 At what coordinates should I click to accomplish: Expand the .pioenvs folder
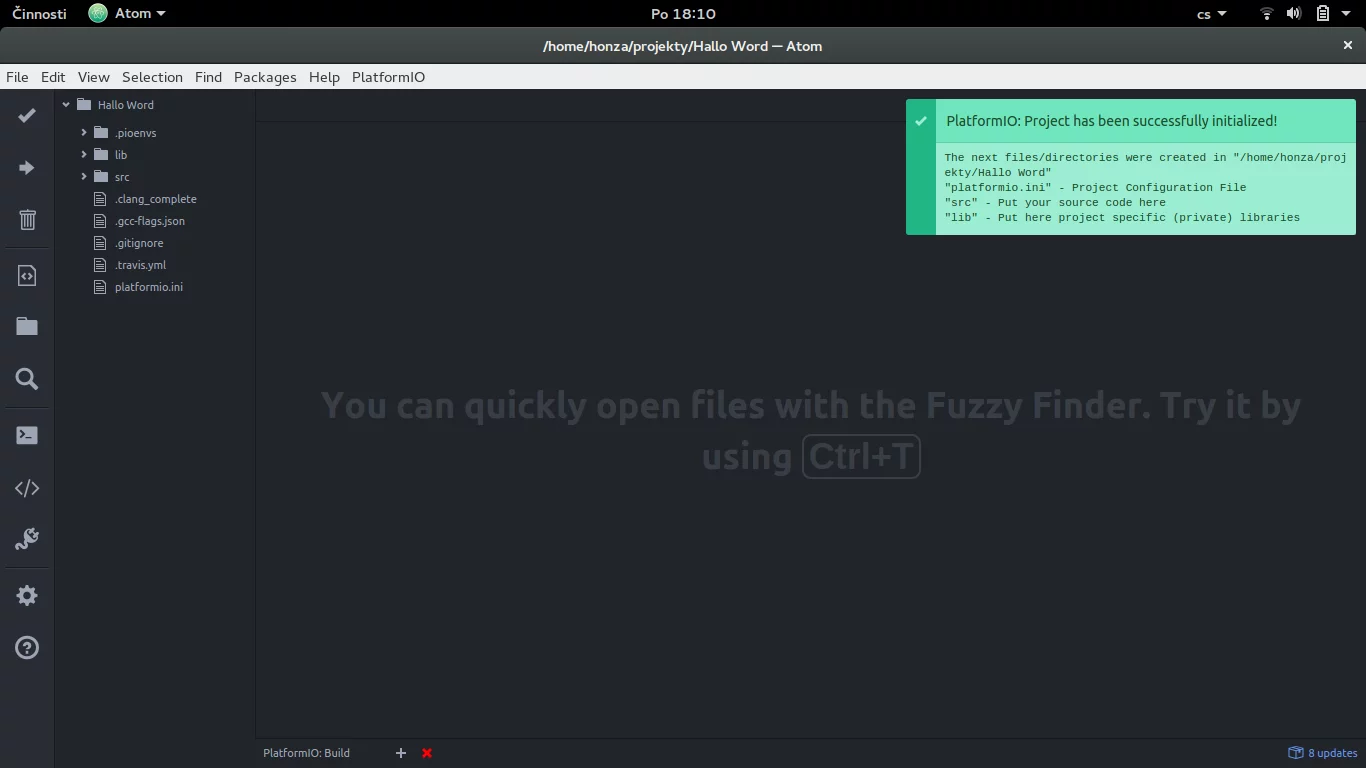84,133
